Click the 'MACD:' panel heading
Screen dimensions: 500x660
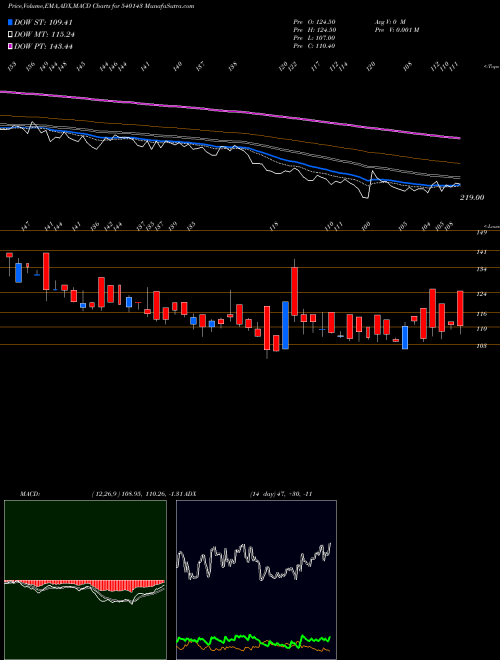tap(29, 494)
